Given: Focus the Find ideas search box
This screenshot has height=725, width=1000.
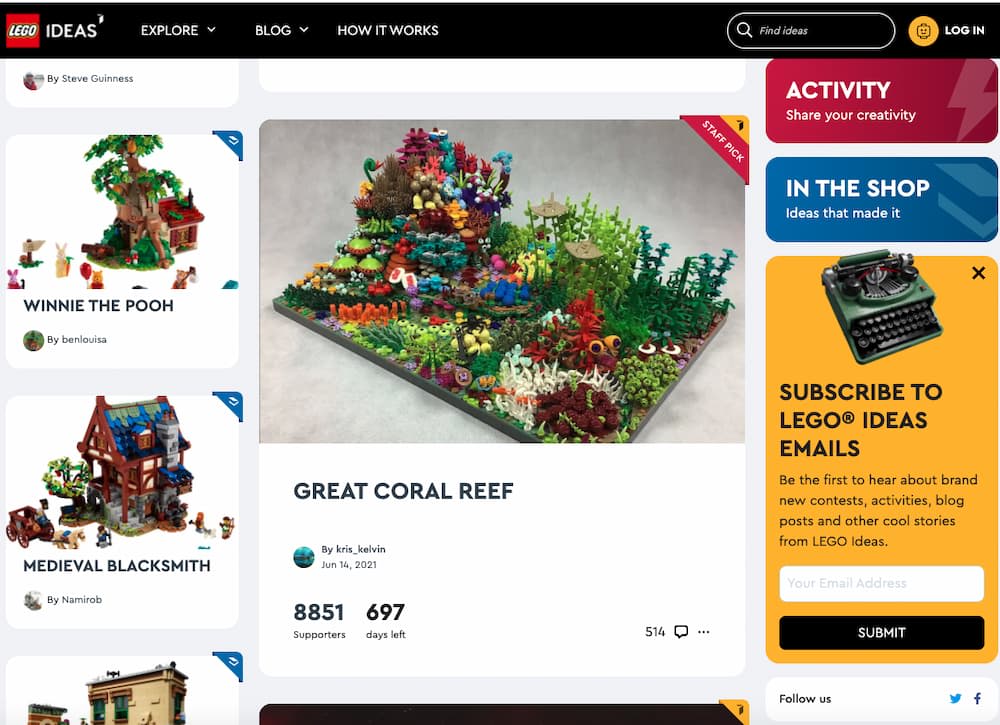Looking at the screenshot, I should pyautogui.click(x=811, y=30).
